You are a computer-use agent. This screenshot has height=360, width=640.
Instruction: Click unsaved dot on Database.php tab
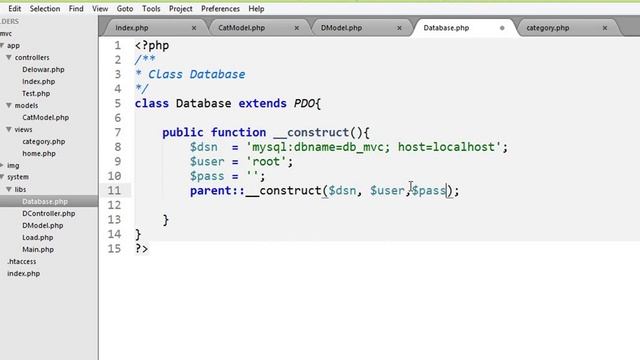[x=502, y=28]
